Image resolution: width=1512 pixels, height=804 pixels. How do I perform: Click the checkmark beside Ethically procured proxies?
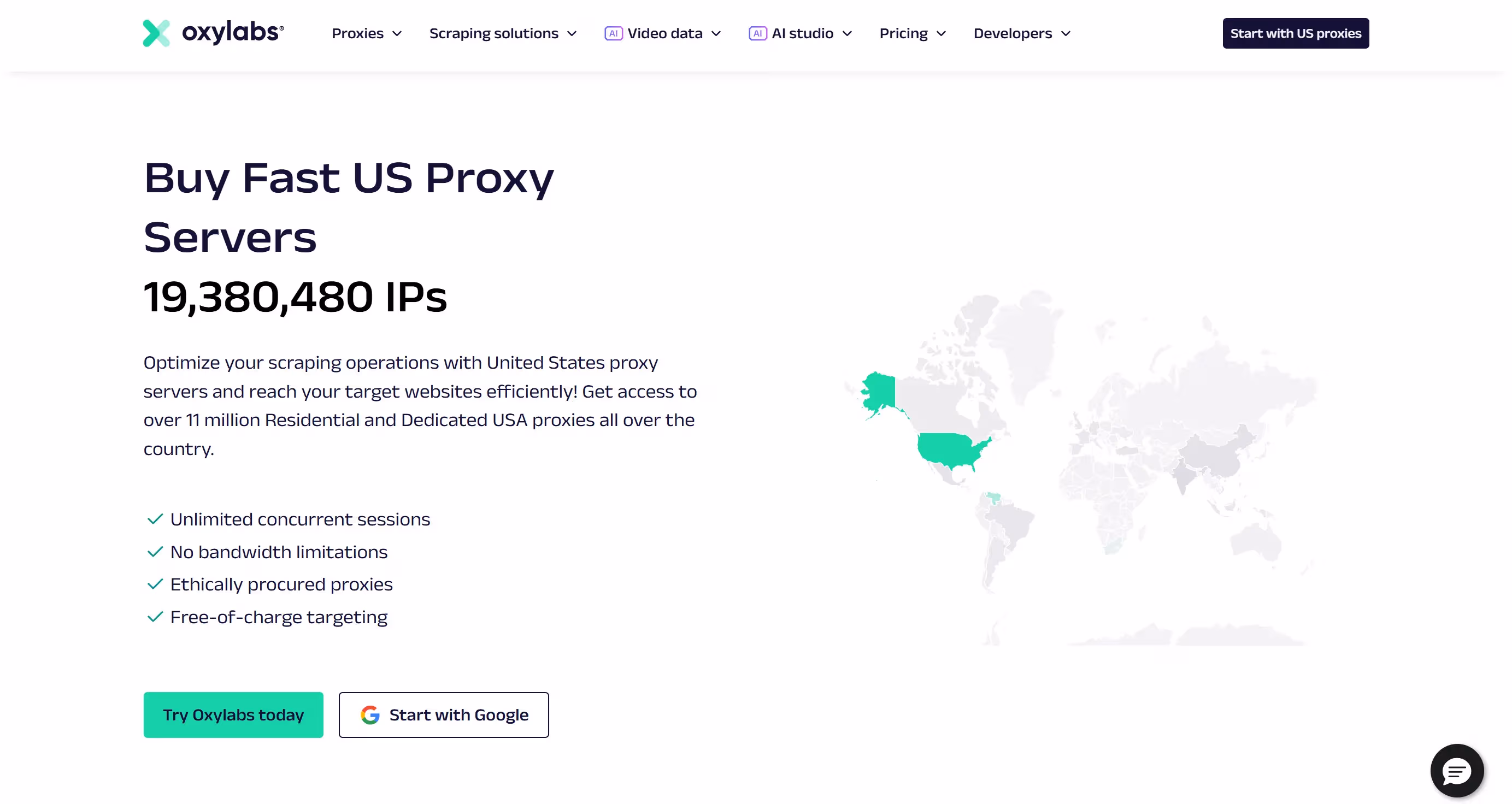click(155, 584)
